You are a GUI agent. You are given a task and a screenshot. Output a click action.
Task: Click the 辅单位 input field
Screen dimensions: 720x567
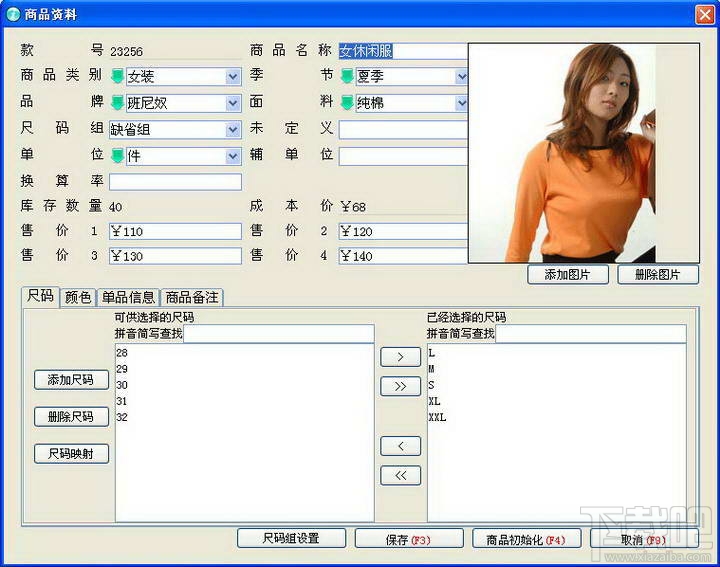click(403, 157)
